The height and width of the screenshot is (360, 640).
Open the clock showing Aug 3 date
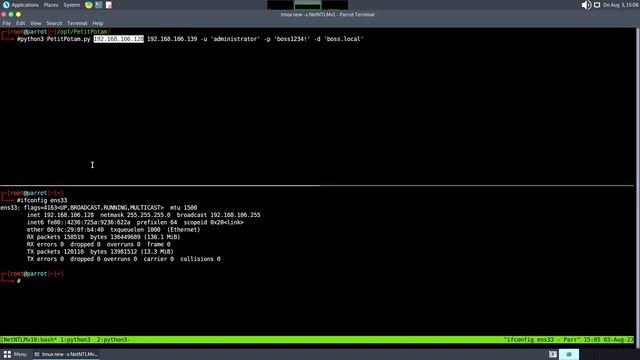(621, 5)
